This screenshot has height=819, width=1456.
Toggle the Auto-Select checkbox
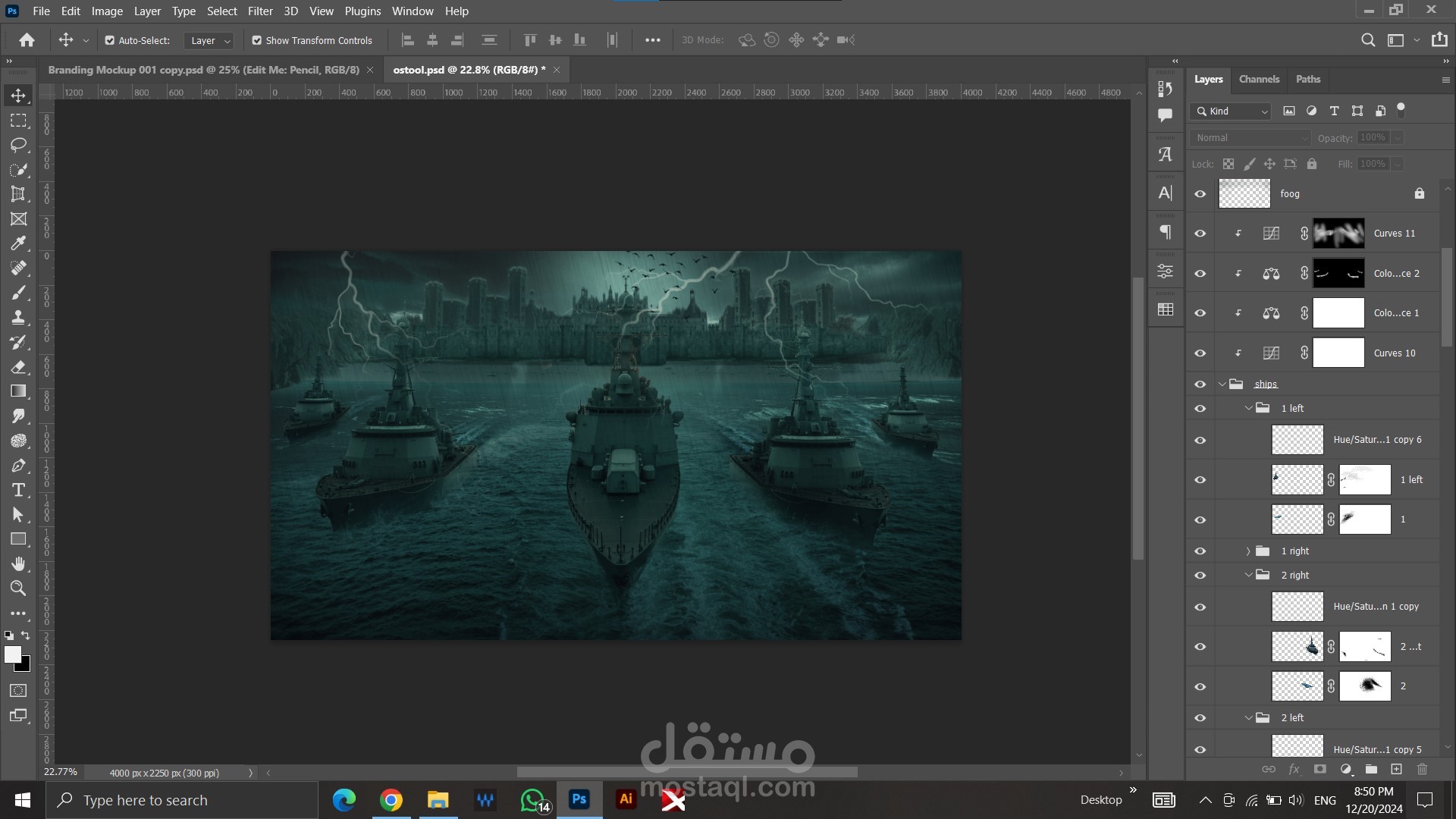[x=110, y=40]
